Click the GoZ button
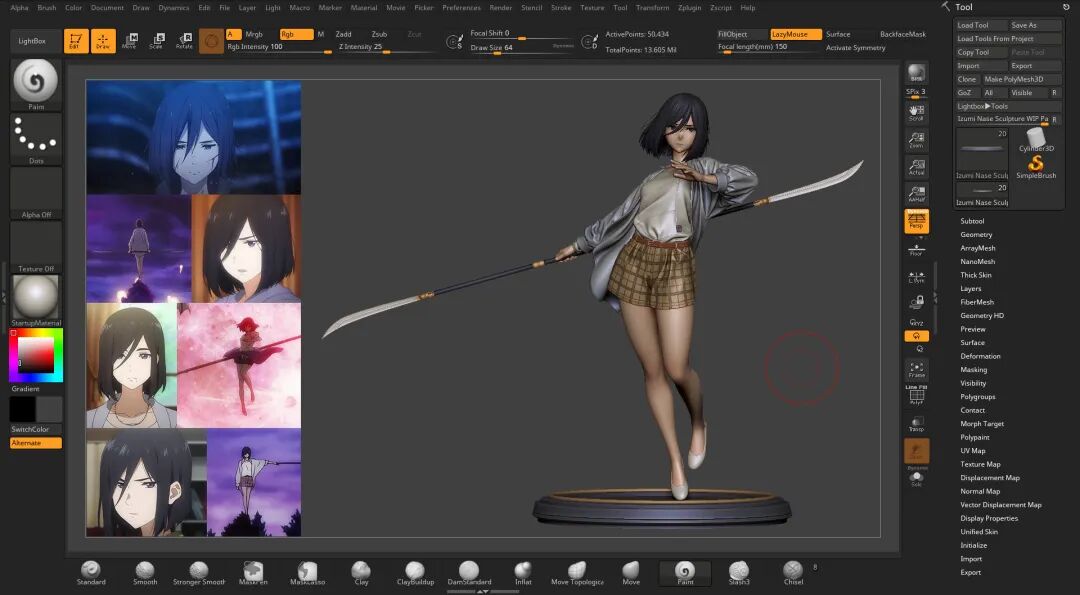 [x=967, y=92]
